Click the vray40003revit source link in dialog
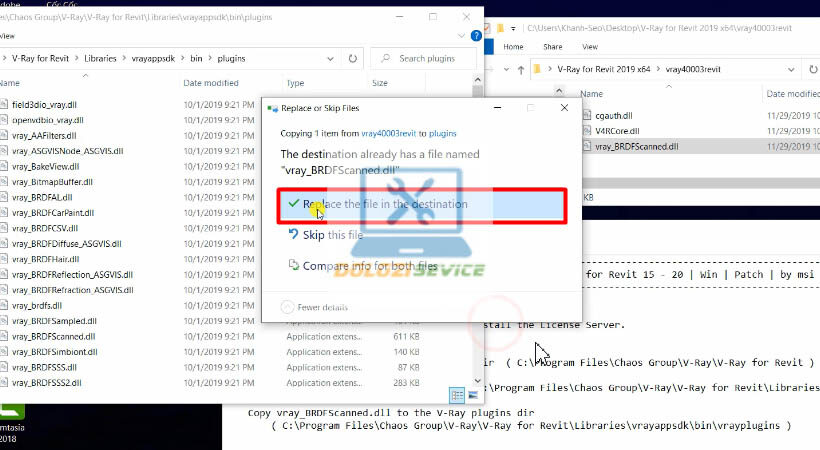Screen dimensions: 820x450 click(388, 132)
